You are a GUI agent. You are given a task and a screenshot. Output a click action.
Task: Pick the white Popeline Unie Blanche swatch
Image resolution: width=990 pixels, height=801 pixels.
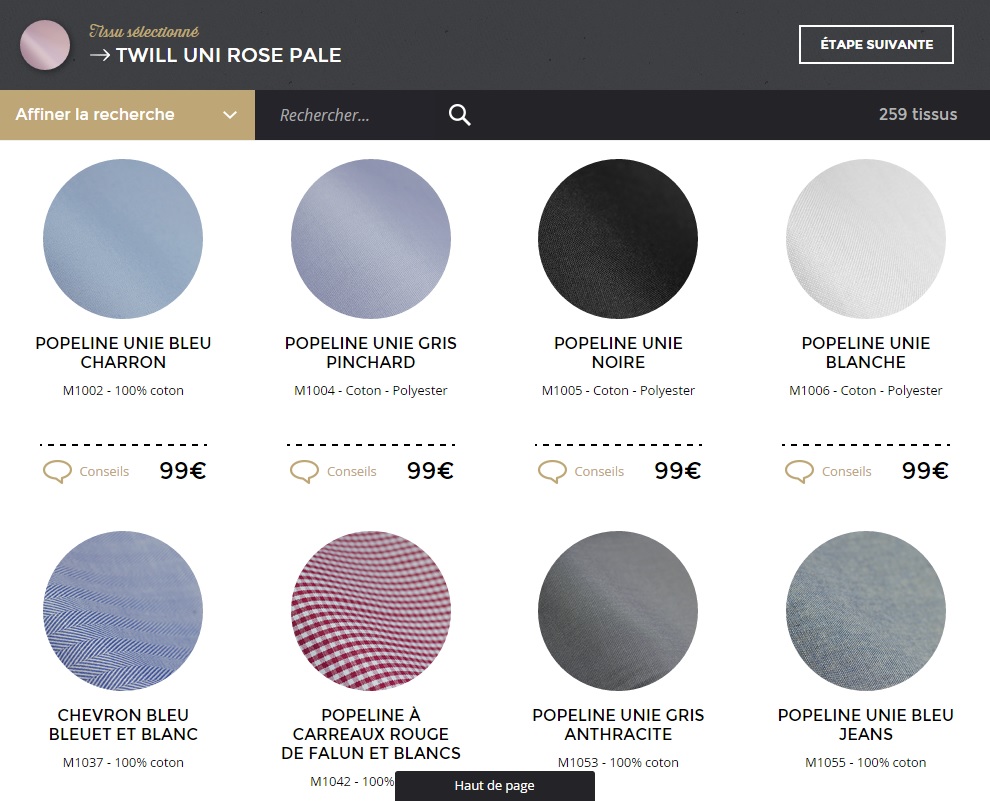click(x=866, y=239)
